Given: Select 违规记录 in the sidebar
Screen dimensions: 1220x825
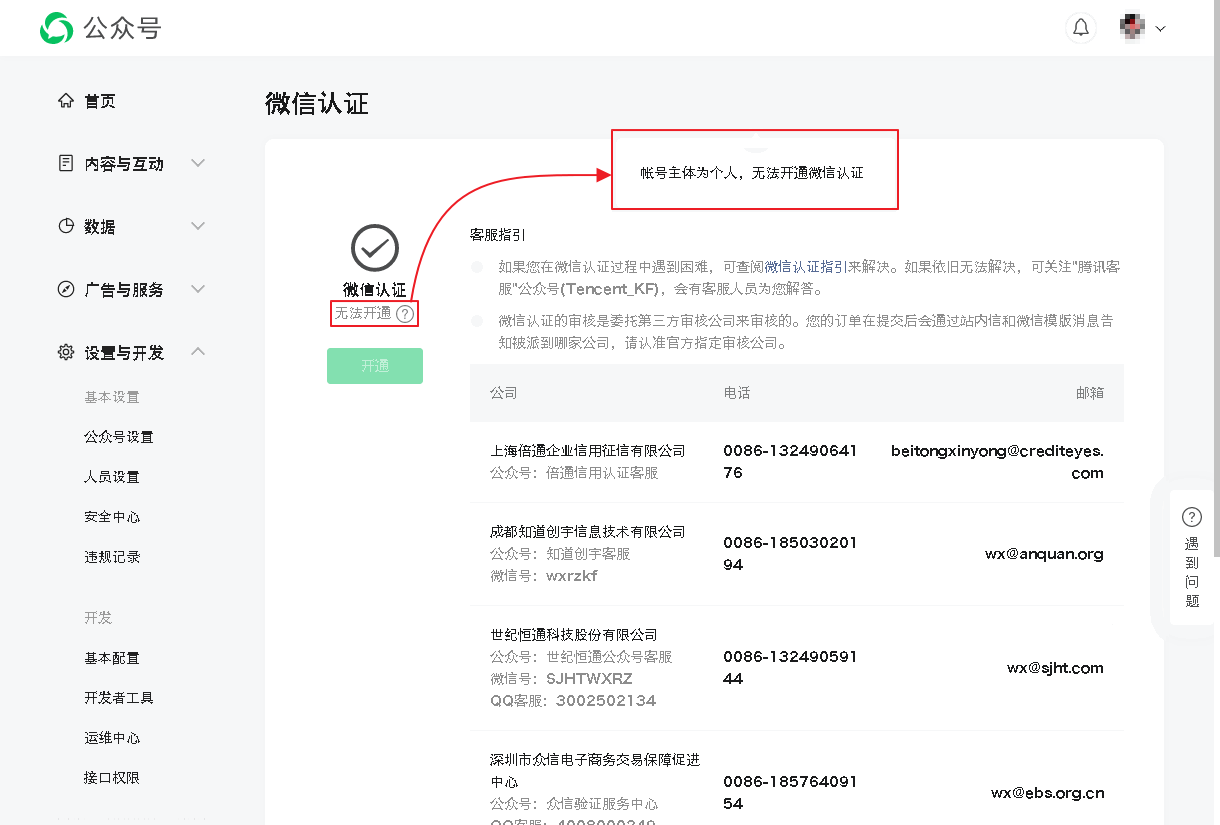Looking at the screenshot, I should point(112,557).
